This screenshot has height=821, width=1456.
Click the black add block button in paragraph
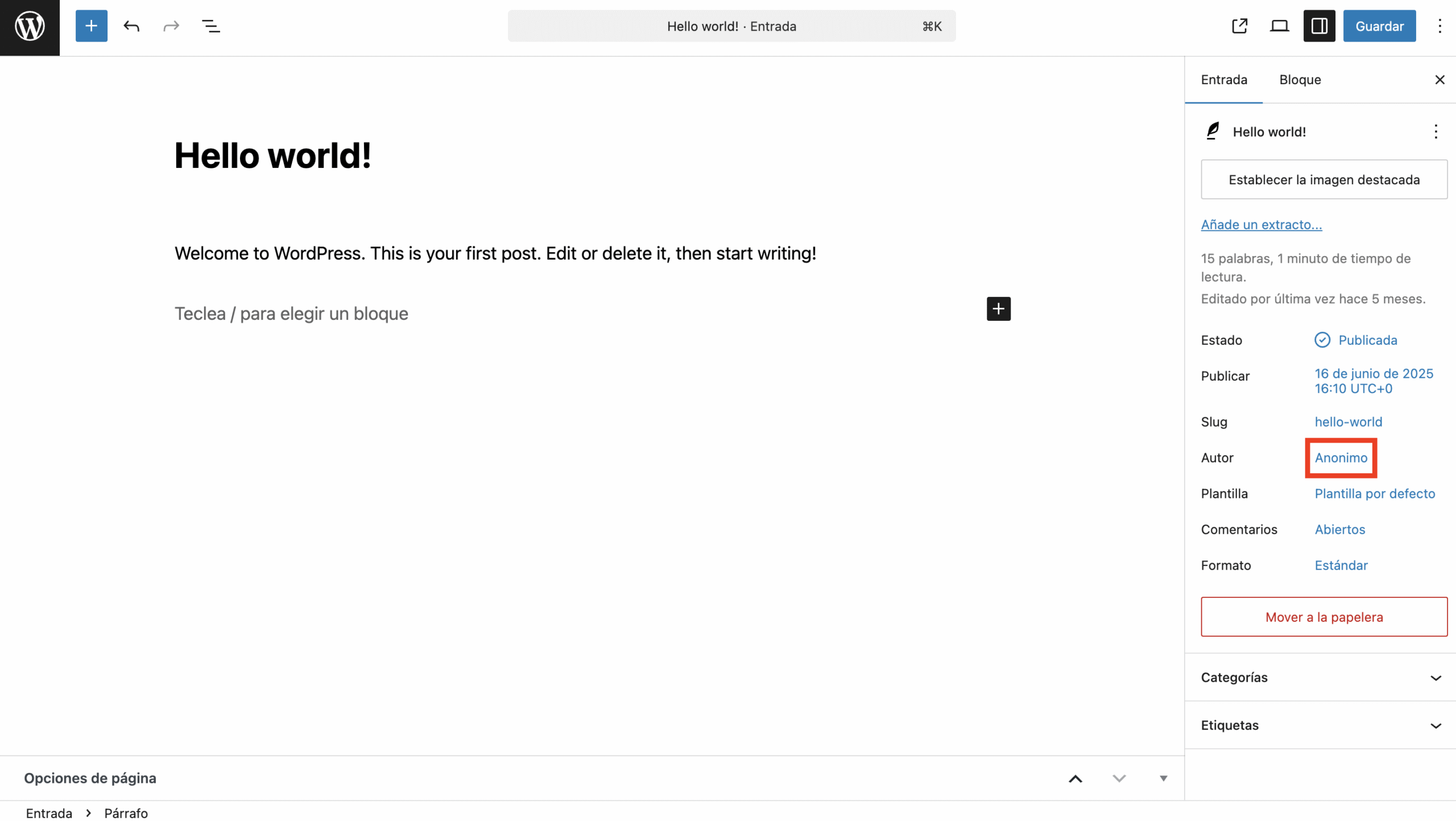tap(998, 309)
